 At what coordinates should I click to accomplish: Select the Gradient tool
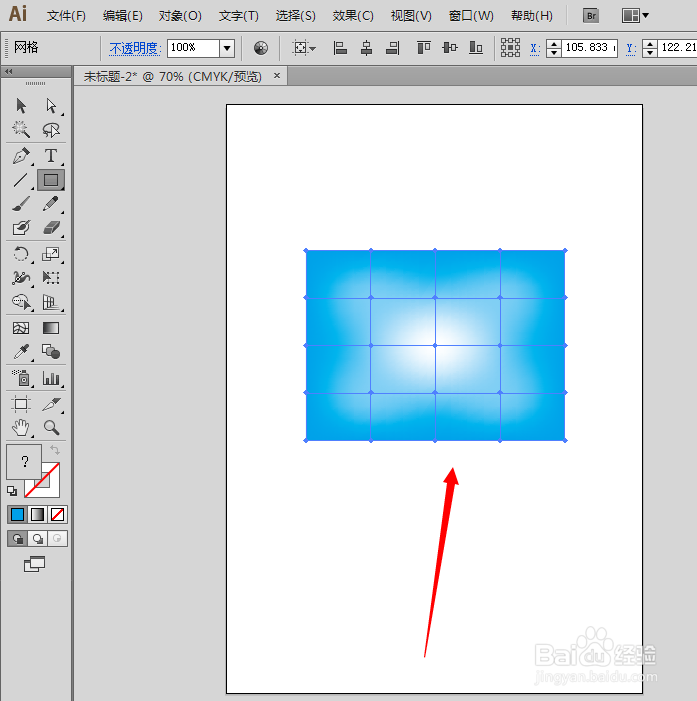(x=51, y=329)
